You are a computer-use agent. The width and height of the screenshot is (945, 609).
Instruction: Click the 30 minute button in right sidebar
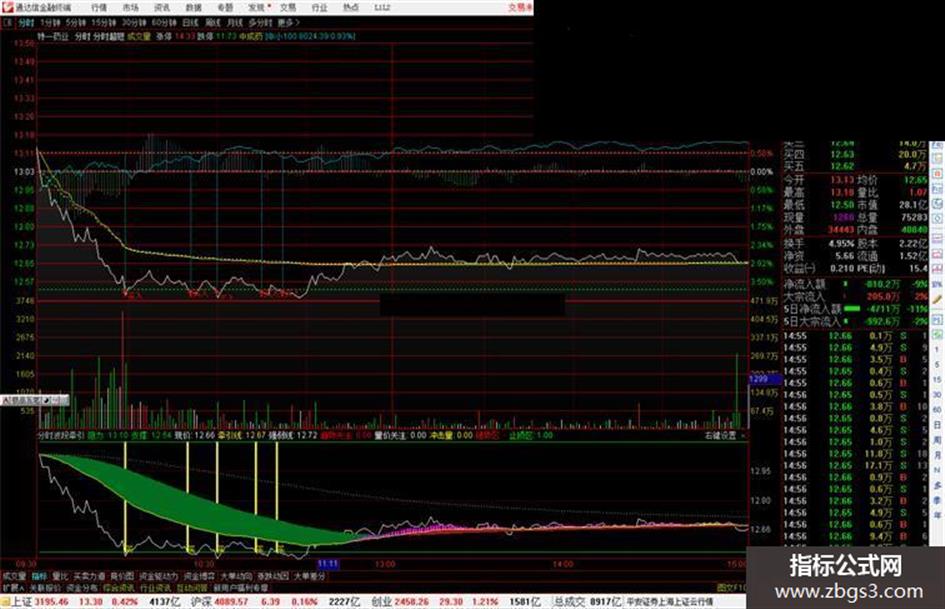937,395
